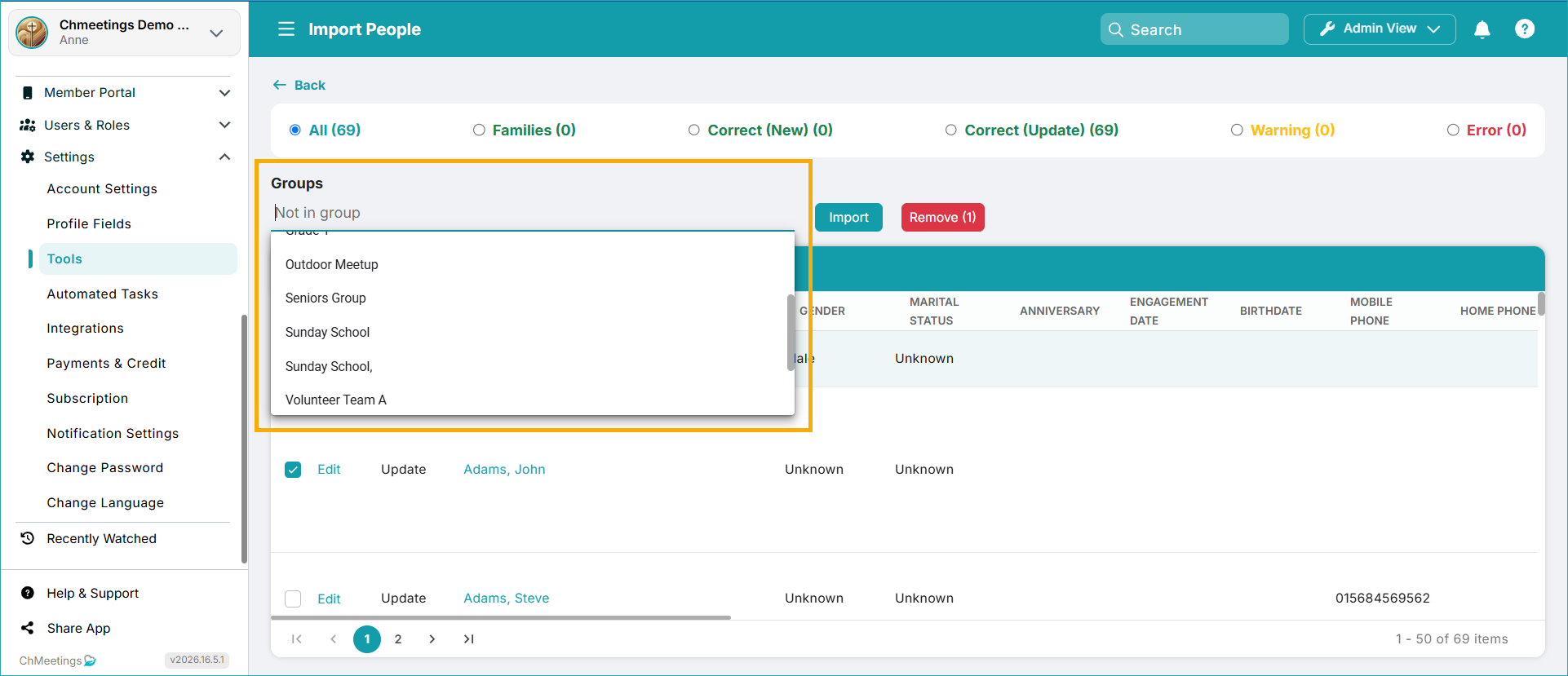
Task: Click the Remove (1) button
Action: (942, 218)
